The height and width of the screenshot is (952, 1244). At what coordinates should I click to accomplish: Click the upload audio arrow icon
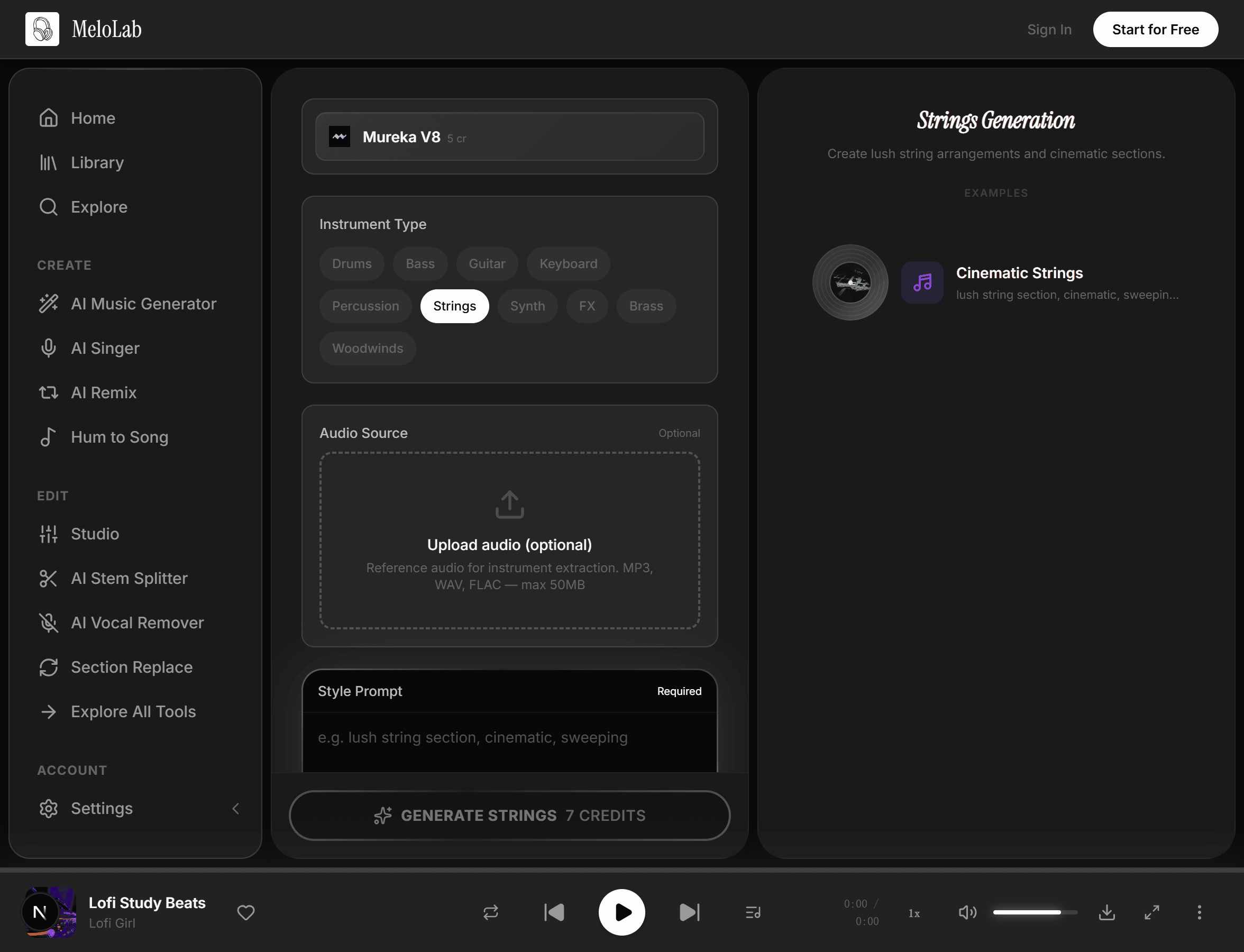tap(509, 505)
